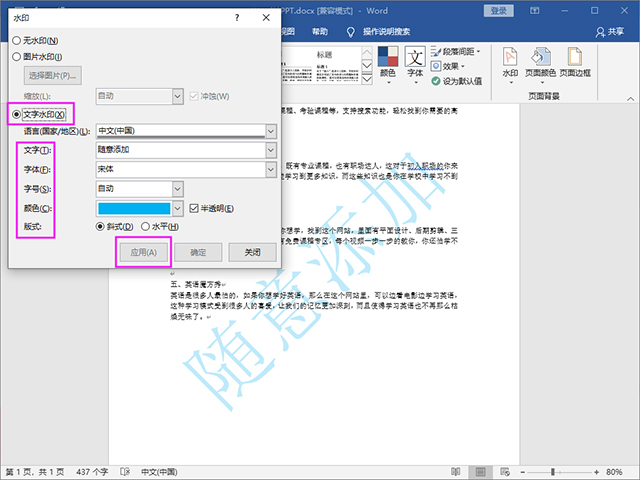Image resolution: width=640 pixels, height=480 pixels.
Task: Open theme Fonts (字体) gallery
Action: [x=415, y=64]
